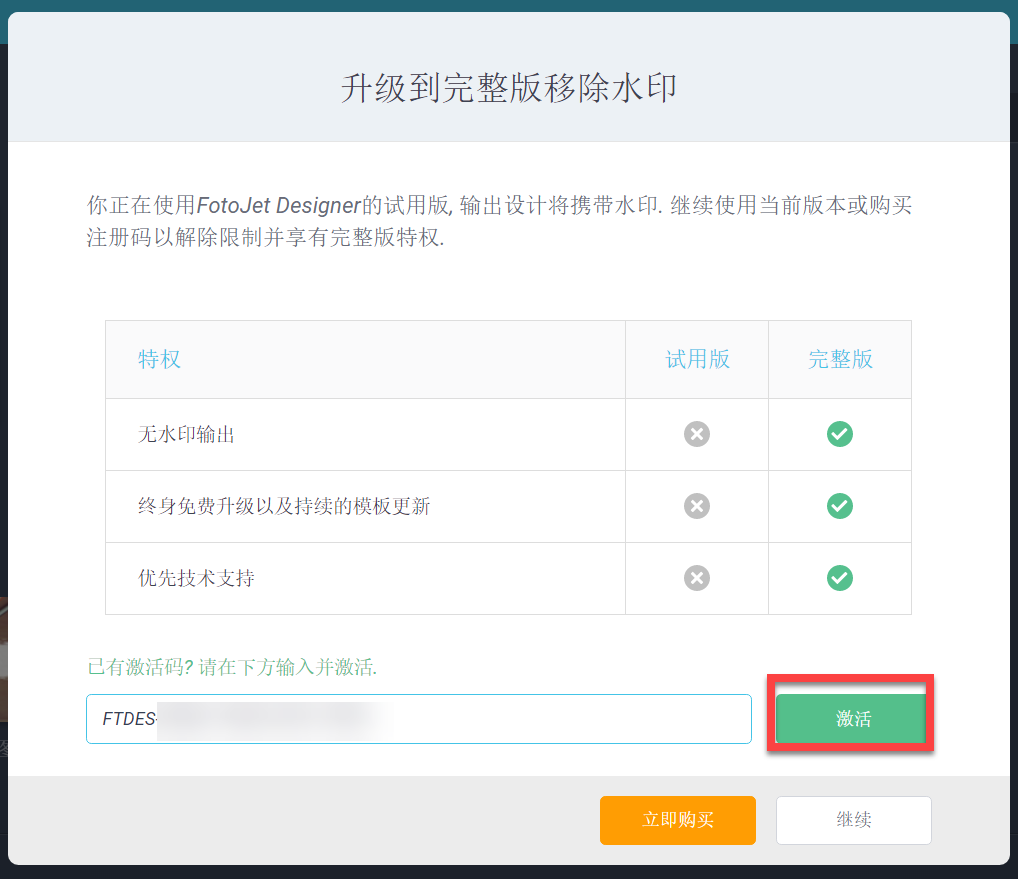Click the 继续 button to continue trial
This screenshot has height=879, width=1018.
pos(854,820)
